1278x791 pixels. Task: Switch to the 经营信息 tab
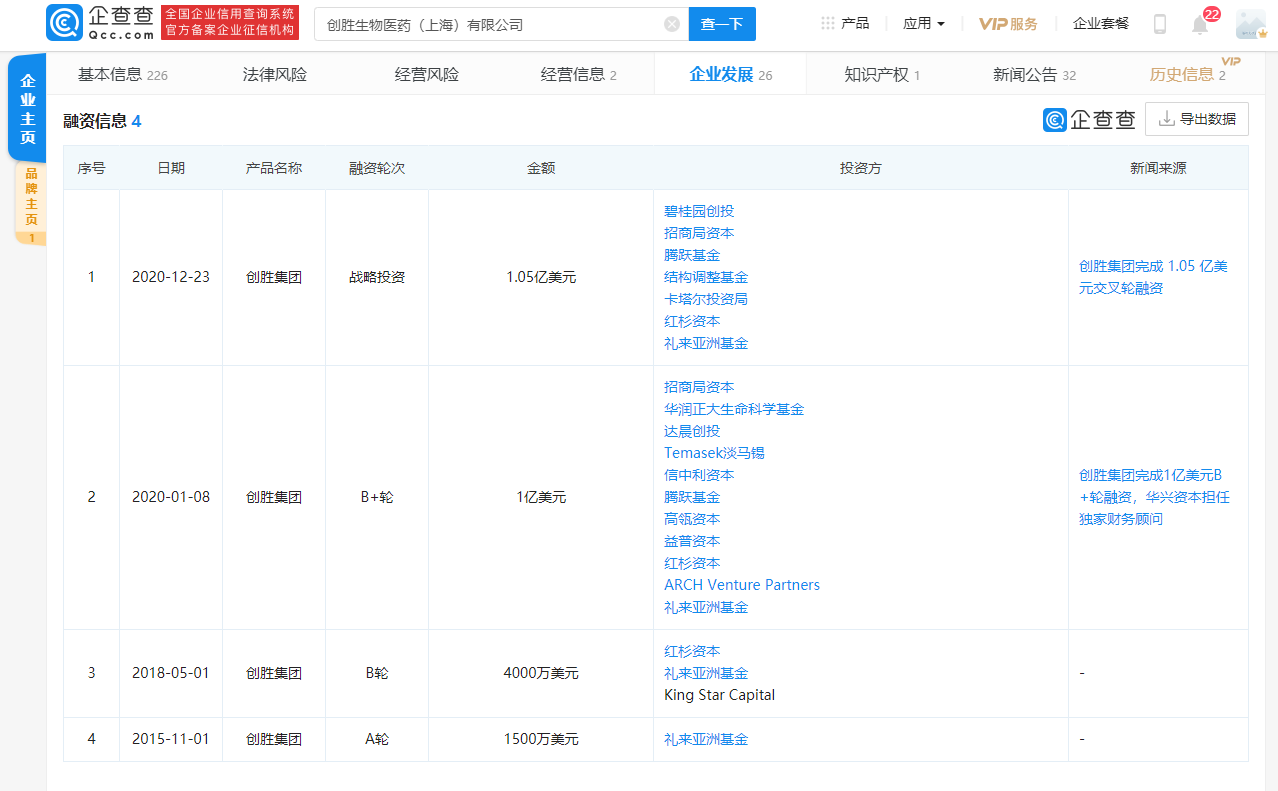579,74
